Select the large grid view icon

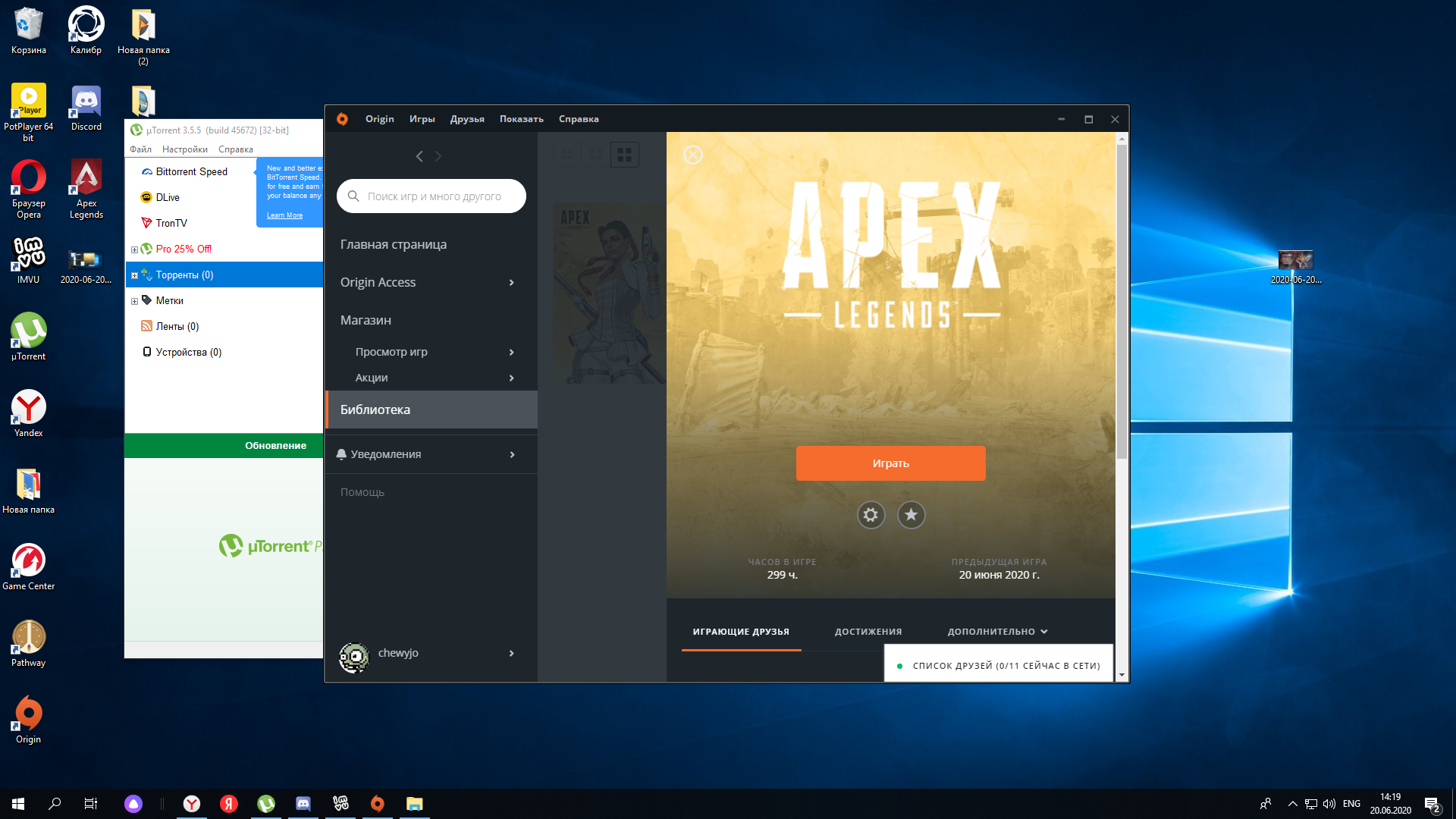click(624, 155)
